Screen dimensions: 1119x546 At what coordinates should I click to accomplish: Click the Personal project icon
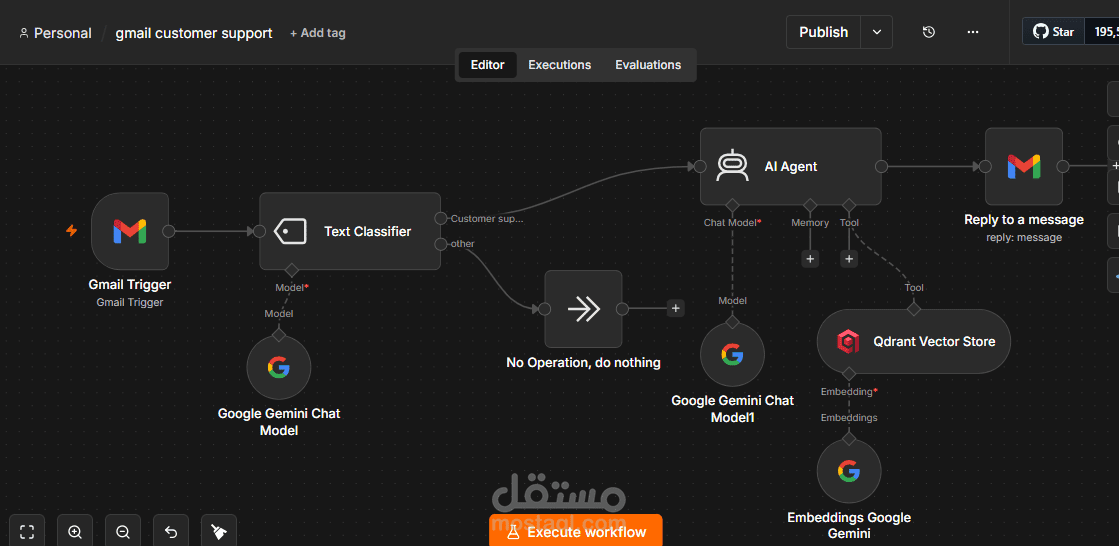[x=24, y=33]
